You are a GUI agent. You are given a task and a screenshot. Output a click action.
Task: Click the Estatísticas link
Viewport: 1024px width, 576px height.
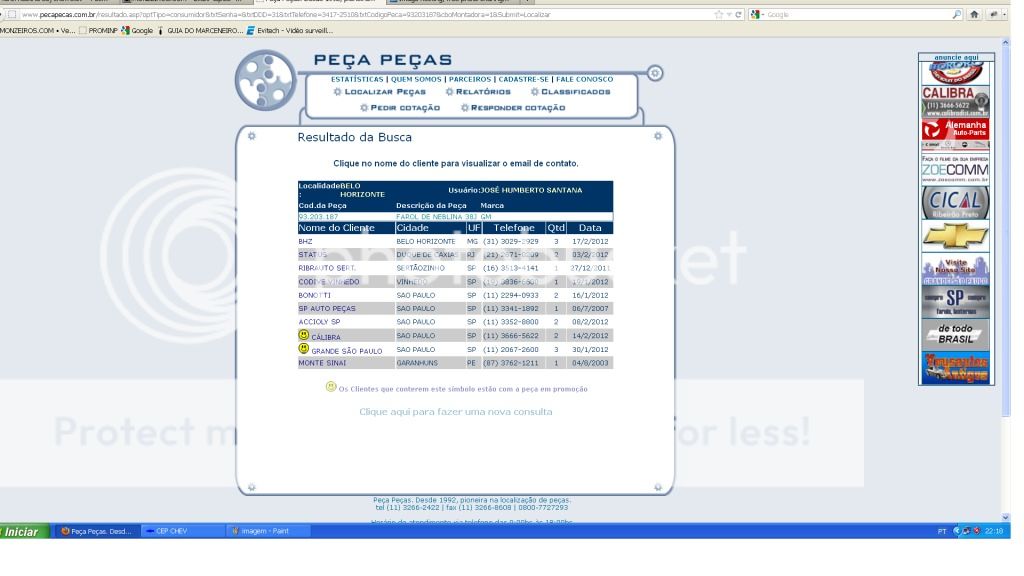point(357,79)
